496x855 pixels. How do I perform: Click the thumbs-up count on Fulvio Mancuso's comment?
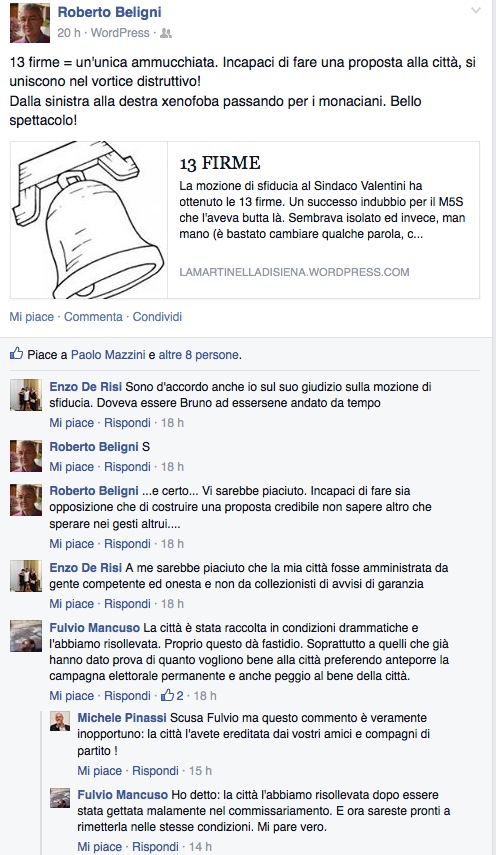172,695
